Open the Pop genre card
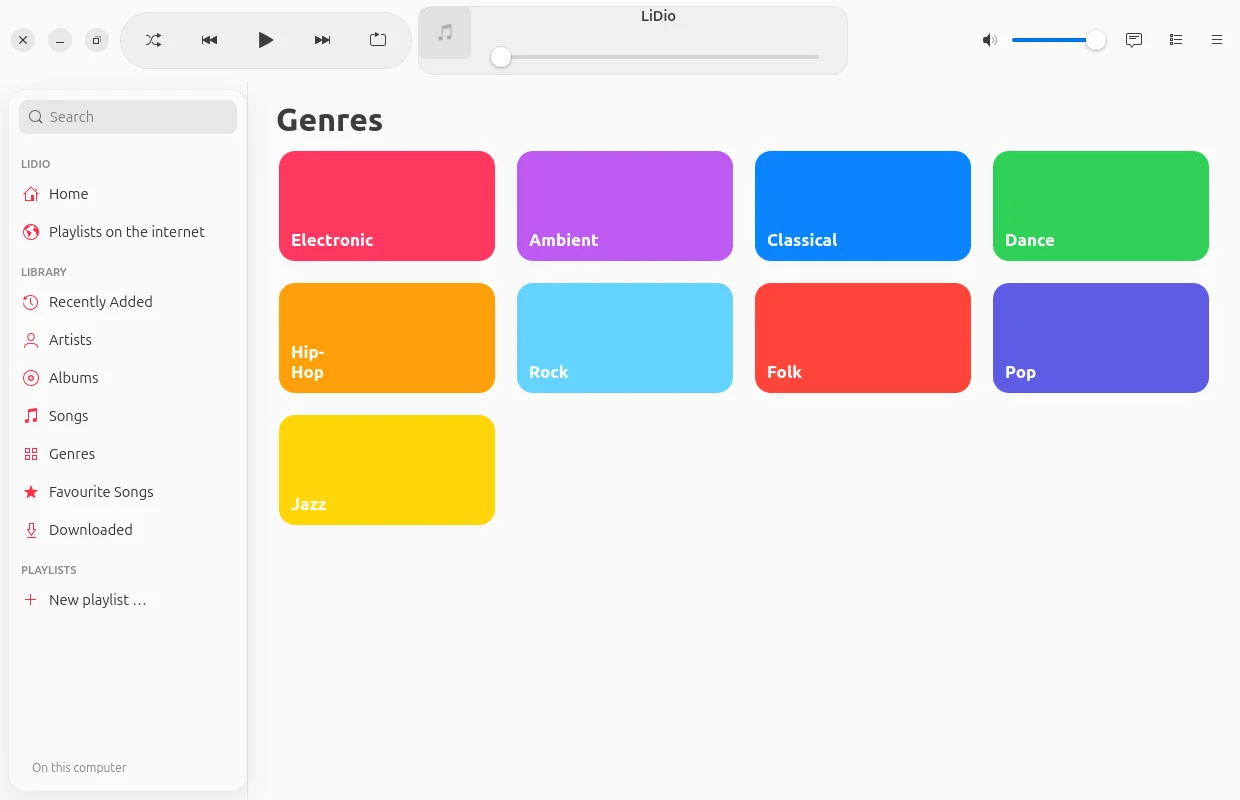The height and width of the screenshot is (800, 1240). (1101, 338)
